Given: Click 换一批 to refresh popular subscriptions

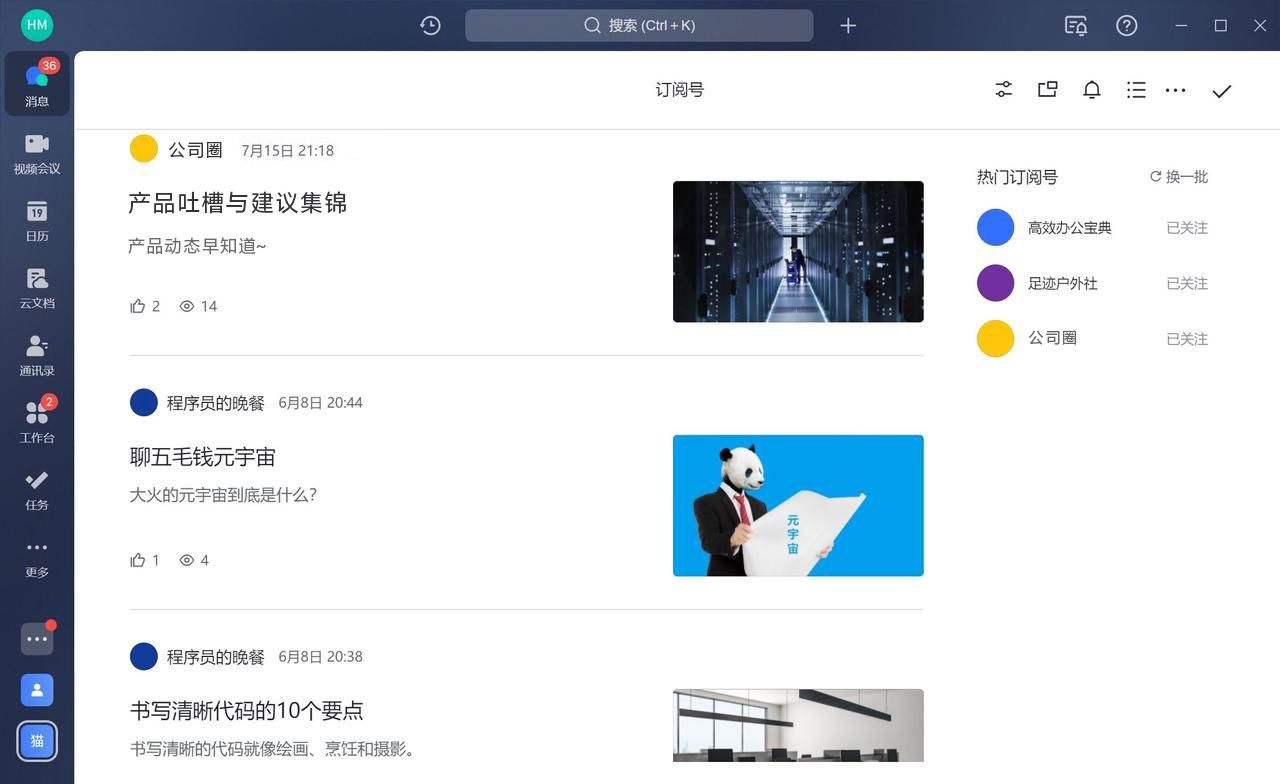Looking at the screenshot, I should 1179,176.
